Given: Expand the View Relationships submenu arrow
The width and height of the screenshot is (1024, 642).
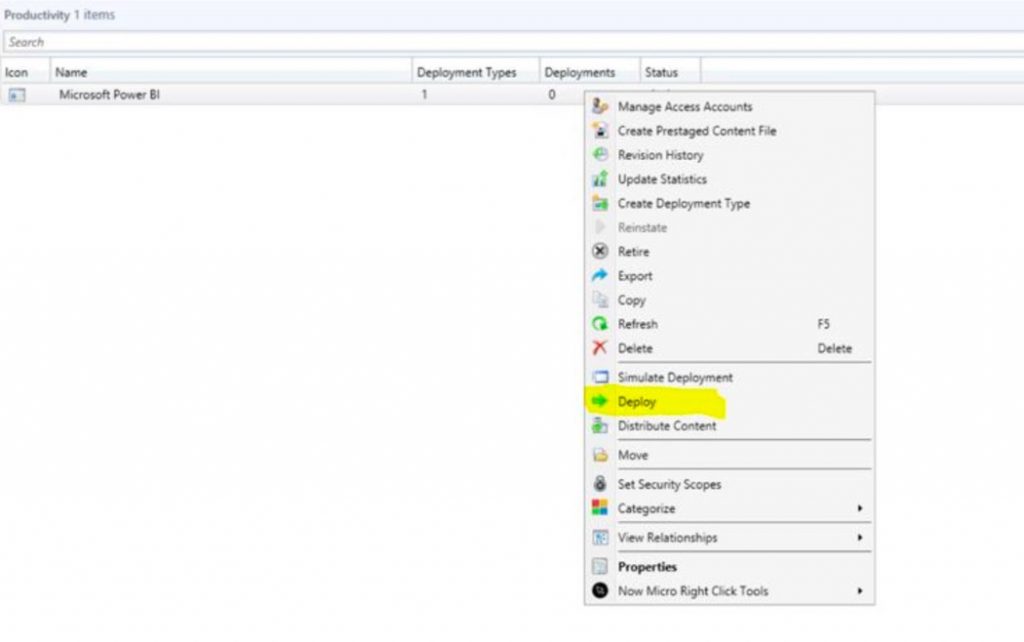Looking at the screenshot, I should click(x=859, y=538).
